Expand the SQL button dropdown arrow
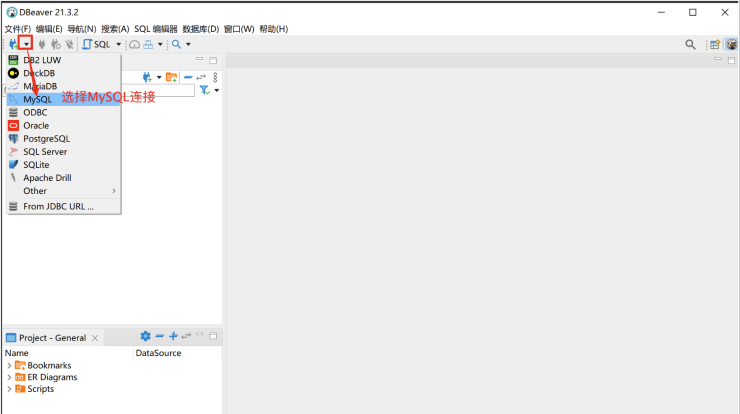Viewport: 740px width, 414px height. (118, 44)
